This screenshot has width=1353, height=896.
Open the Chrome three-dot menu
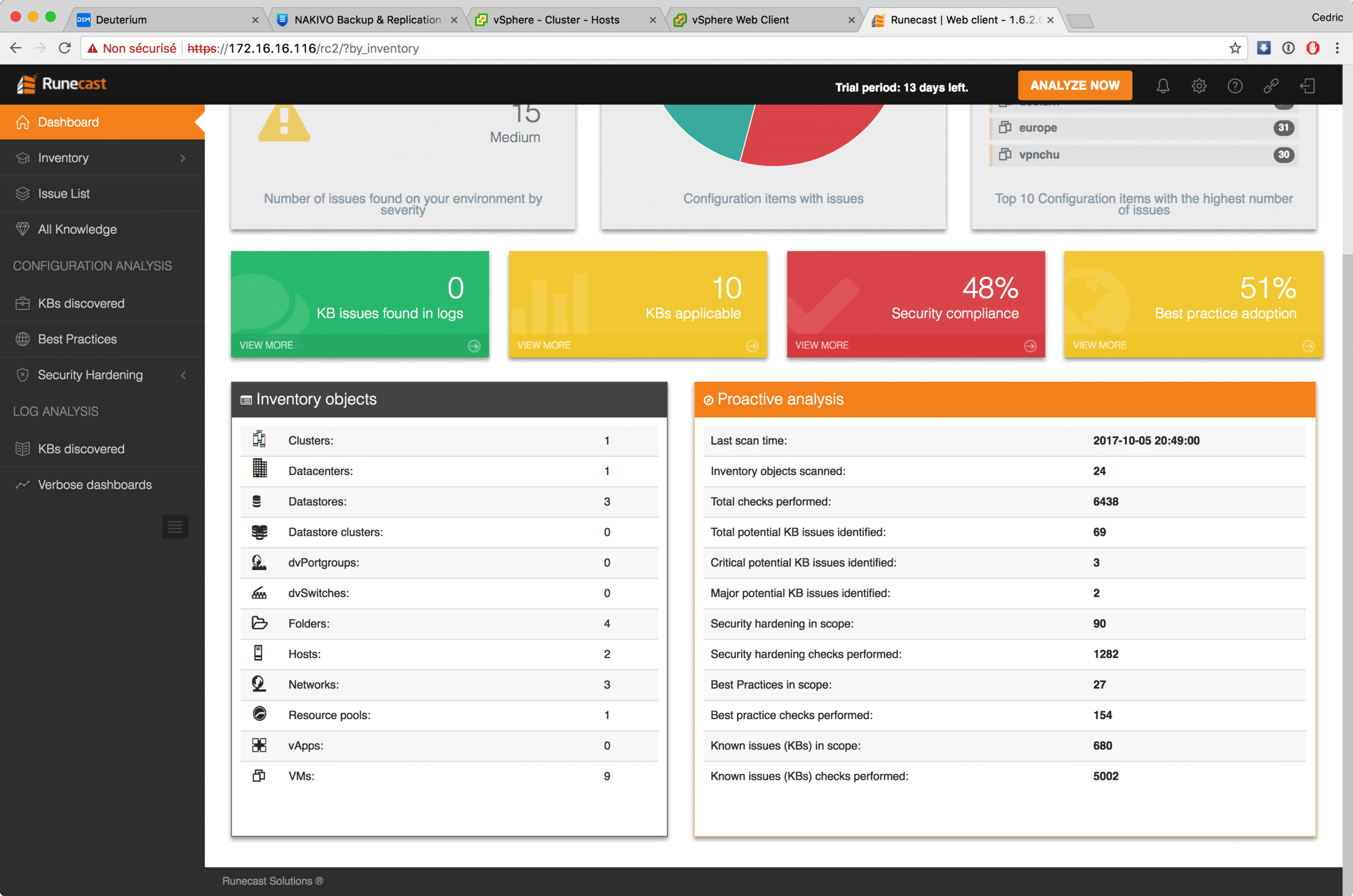1337,48
